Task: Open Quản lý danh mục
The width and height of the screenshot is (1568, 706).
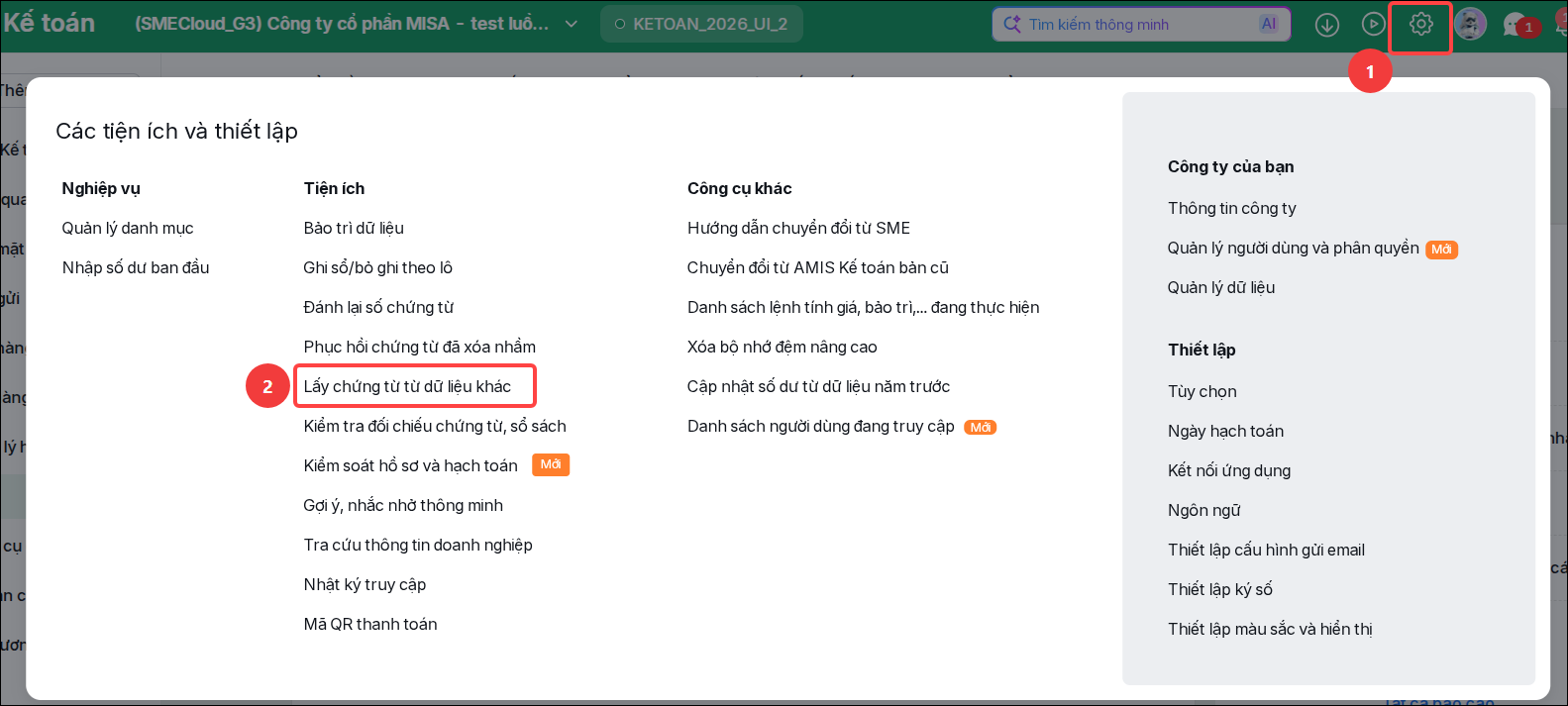Action: point(128,228)
